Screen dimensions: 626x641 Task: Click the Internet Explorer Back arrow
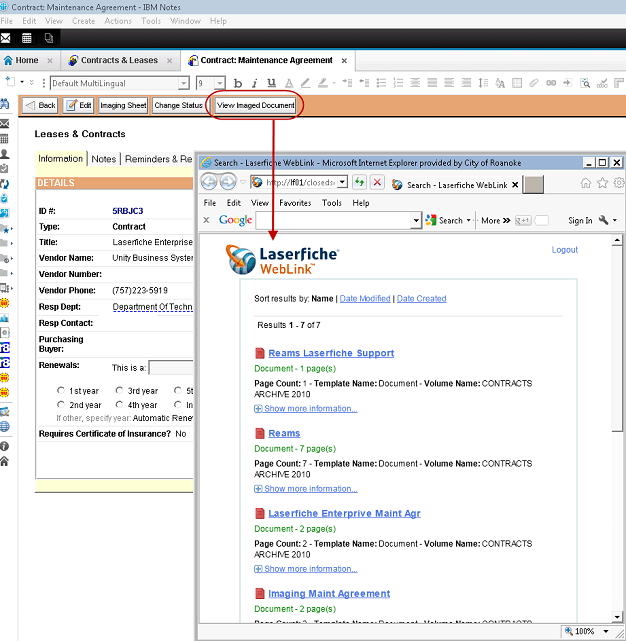(209, 182)
